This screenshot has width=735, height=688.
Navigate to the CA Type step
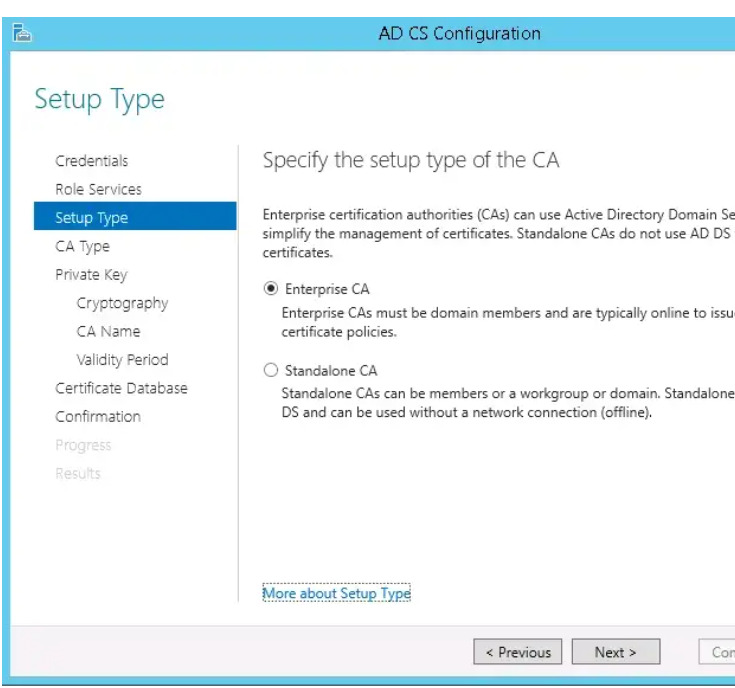tap(82, 247)
